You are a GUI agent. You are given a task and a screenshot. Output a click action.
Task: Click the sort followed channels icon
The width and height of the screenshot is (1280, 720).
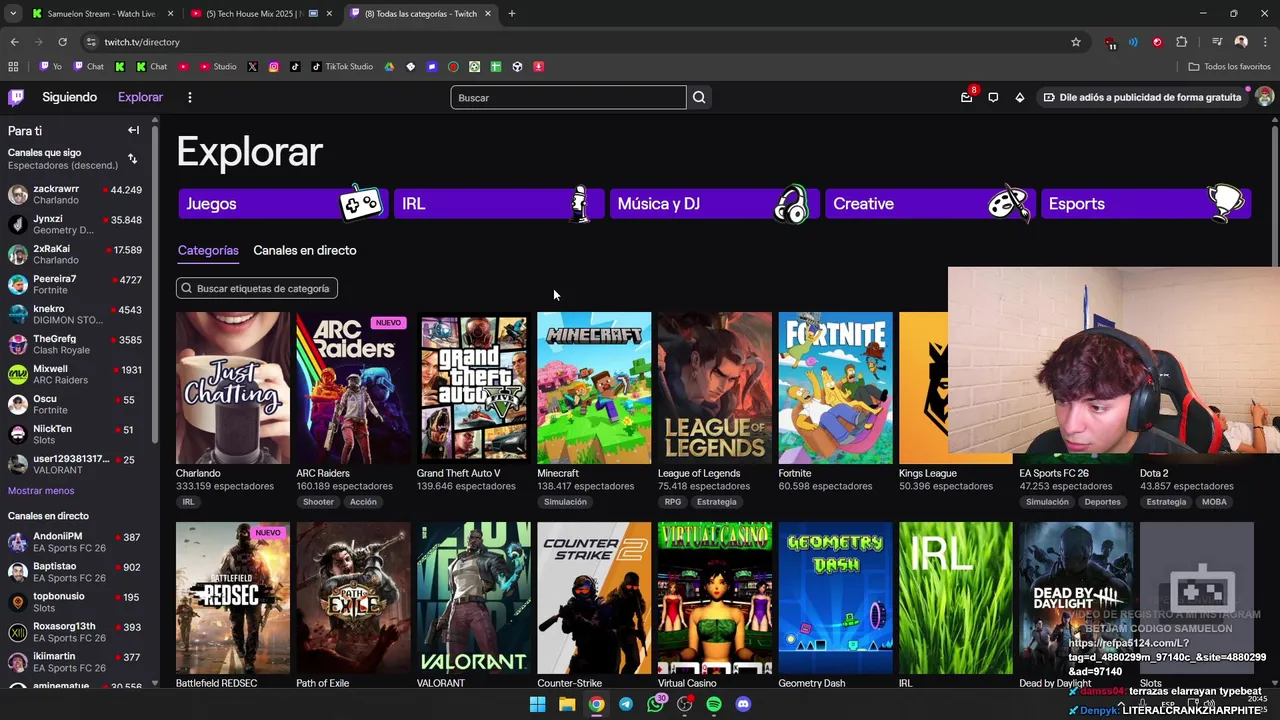[132, 159]
